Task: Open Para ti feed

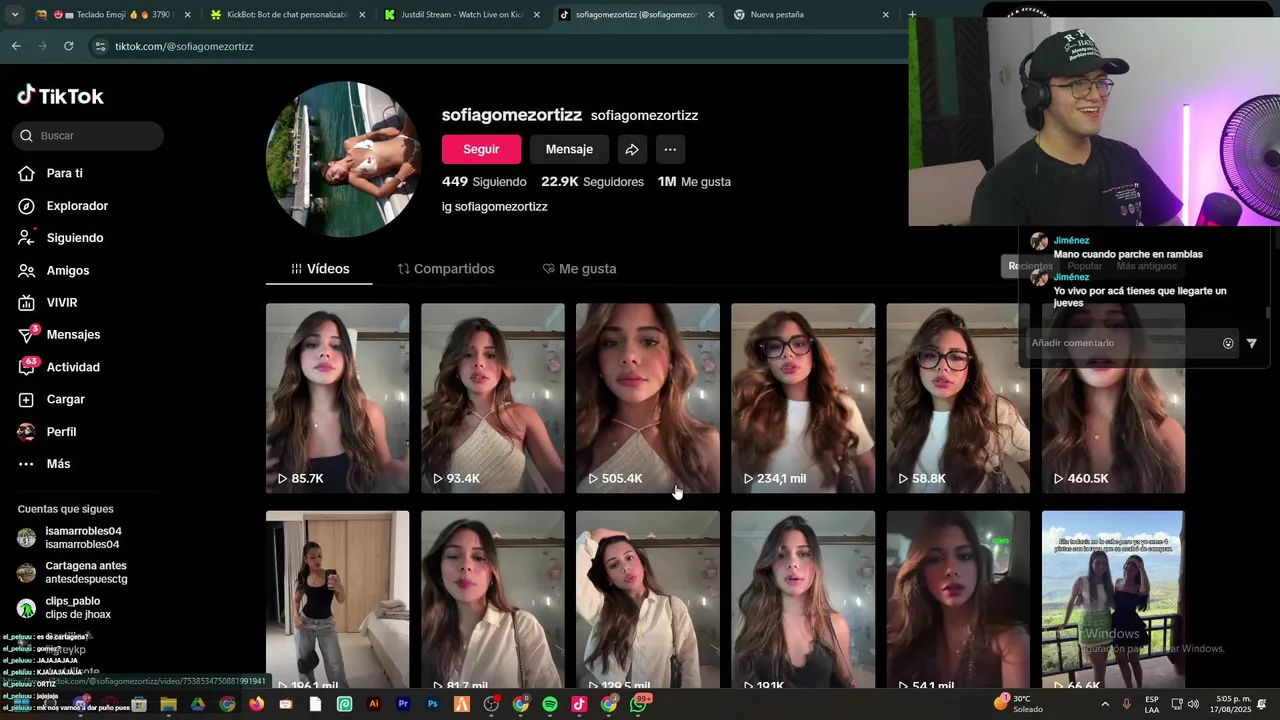Action: coord(50,173)
